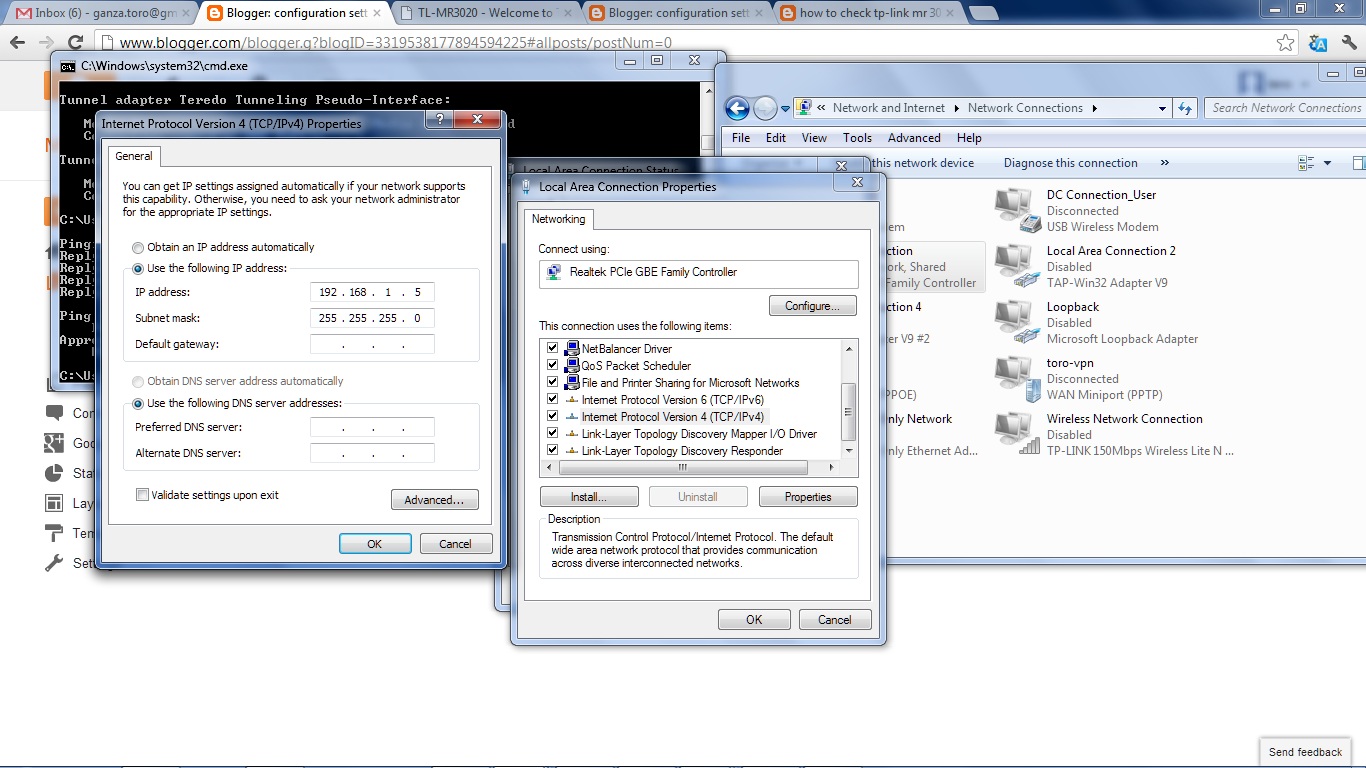
Task: Open the Layout icon in Blogger sidebar
Action: pos(56,503)
